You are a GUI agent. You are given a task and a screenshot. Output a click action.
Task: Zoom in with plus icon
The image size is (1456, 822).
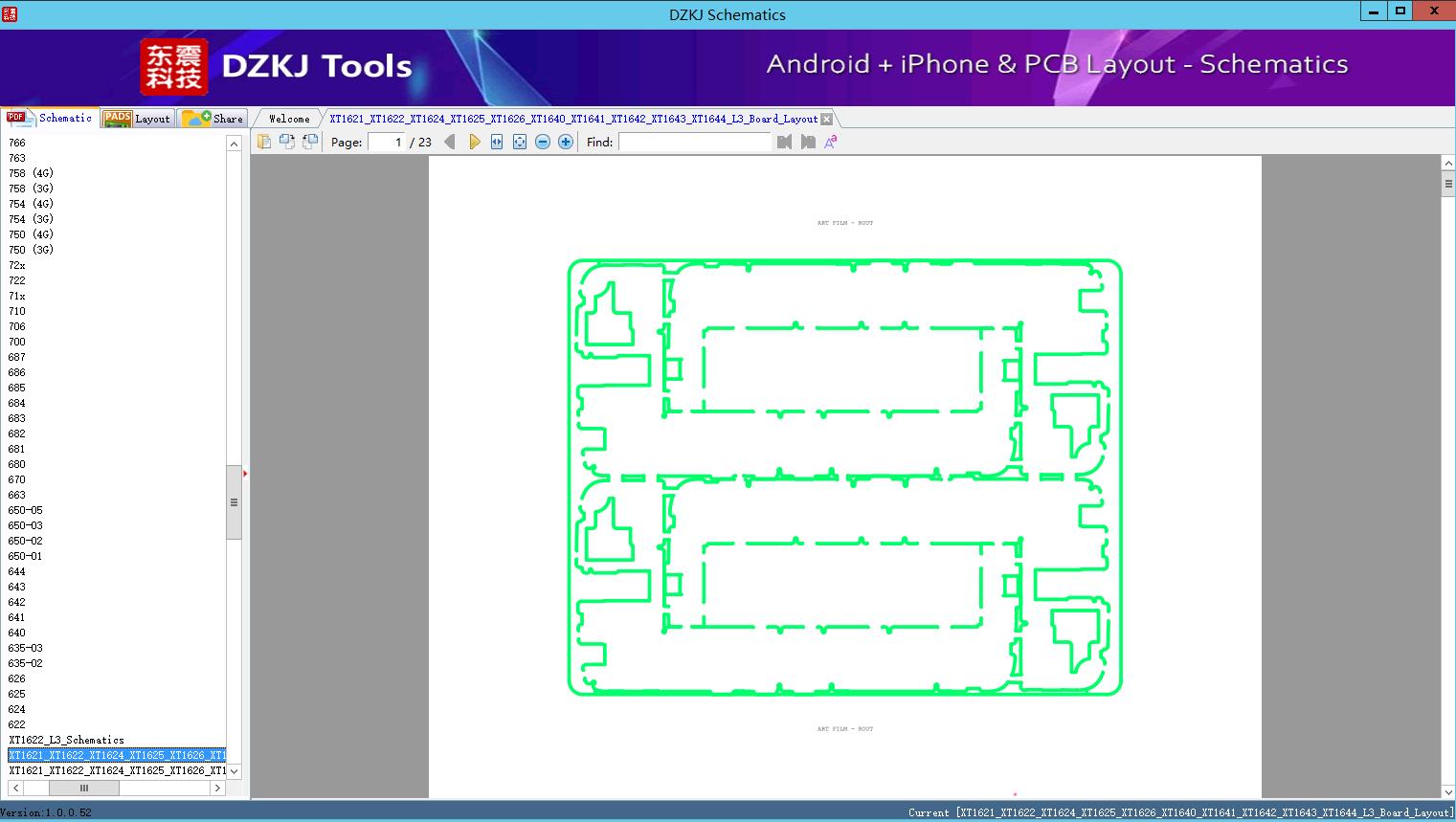point(566,142)
